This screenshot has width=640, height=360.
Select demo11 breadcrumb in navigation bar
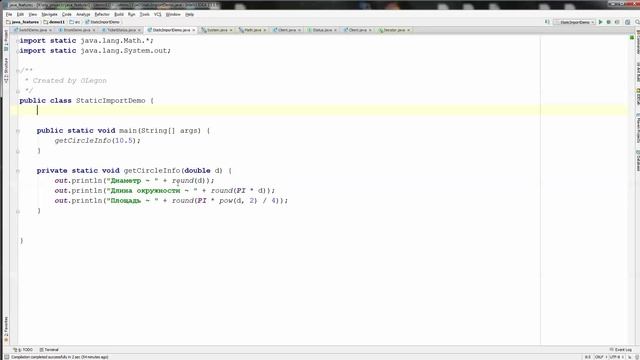(54, 22)
